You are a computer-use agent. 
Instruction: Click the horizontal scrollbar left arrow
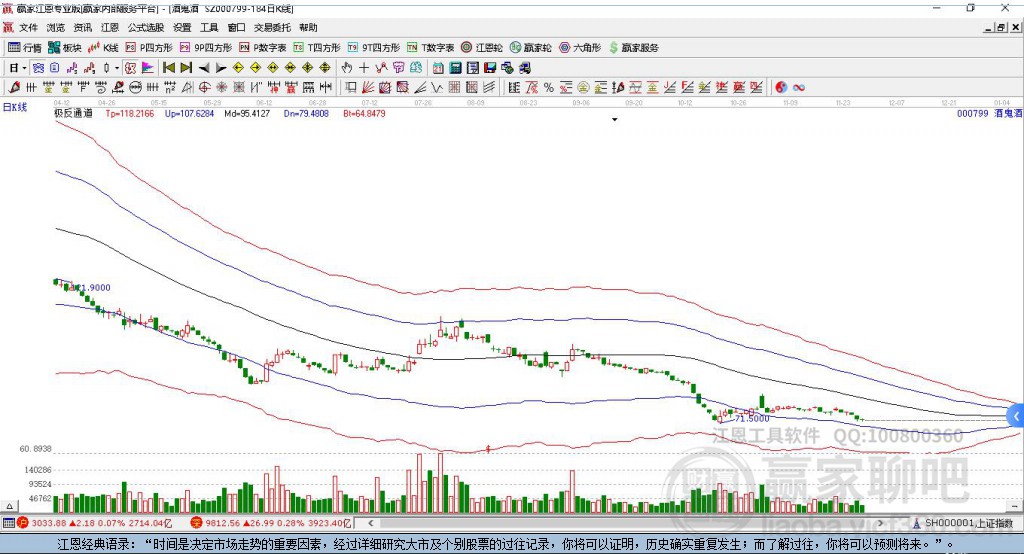point(370,523)
